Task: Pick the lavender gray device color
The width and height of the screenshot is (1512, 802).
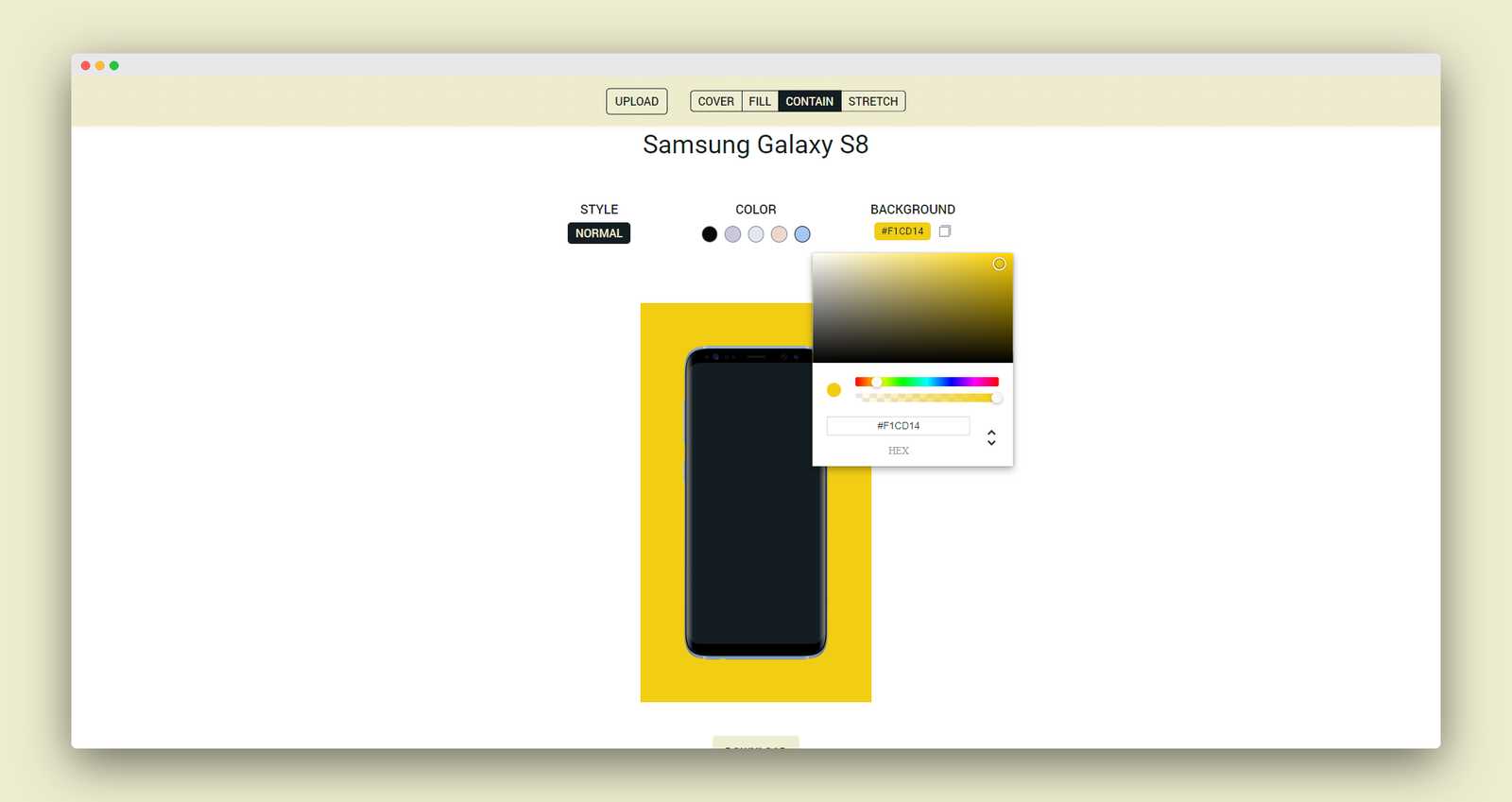Action: click(x=732, y=234)
